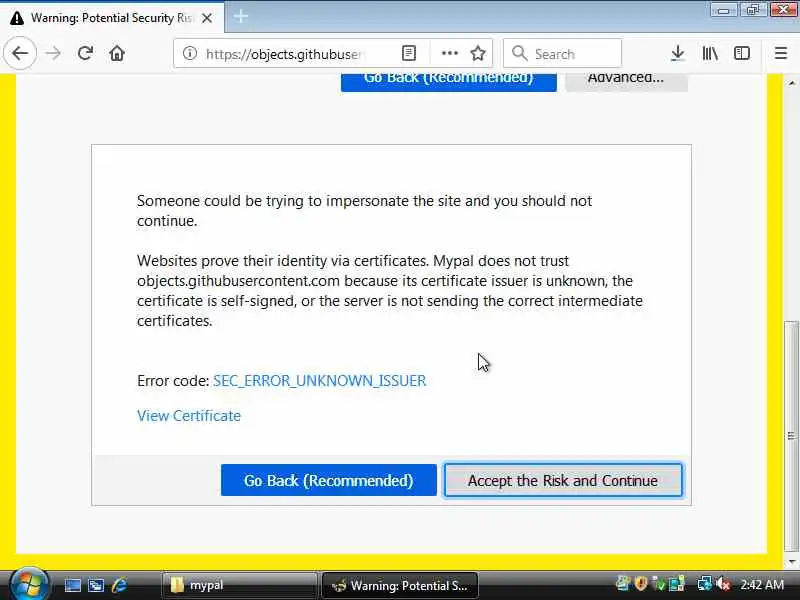
Task: Open a new tab with plus button
Action: (241, 17)
